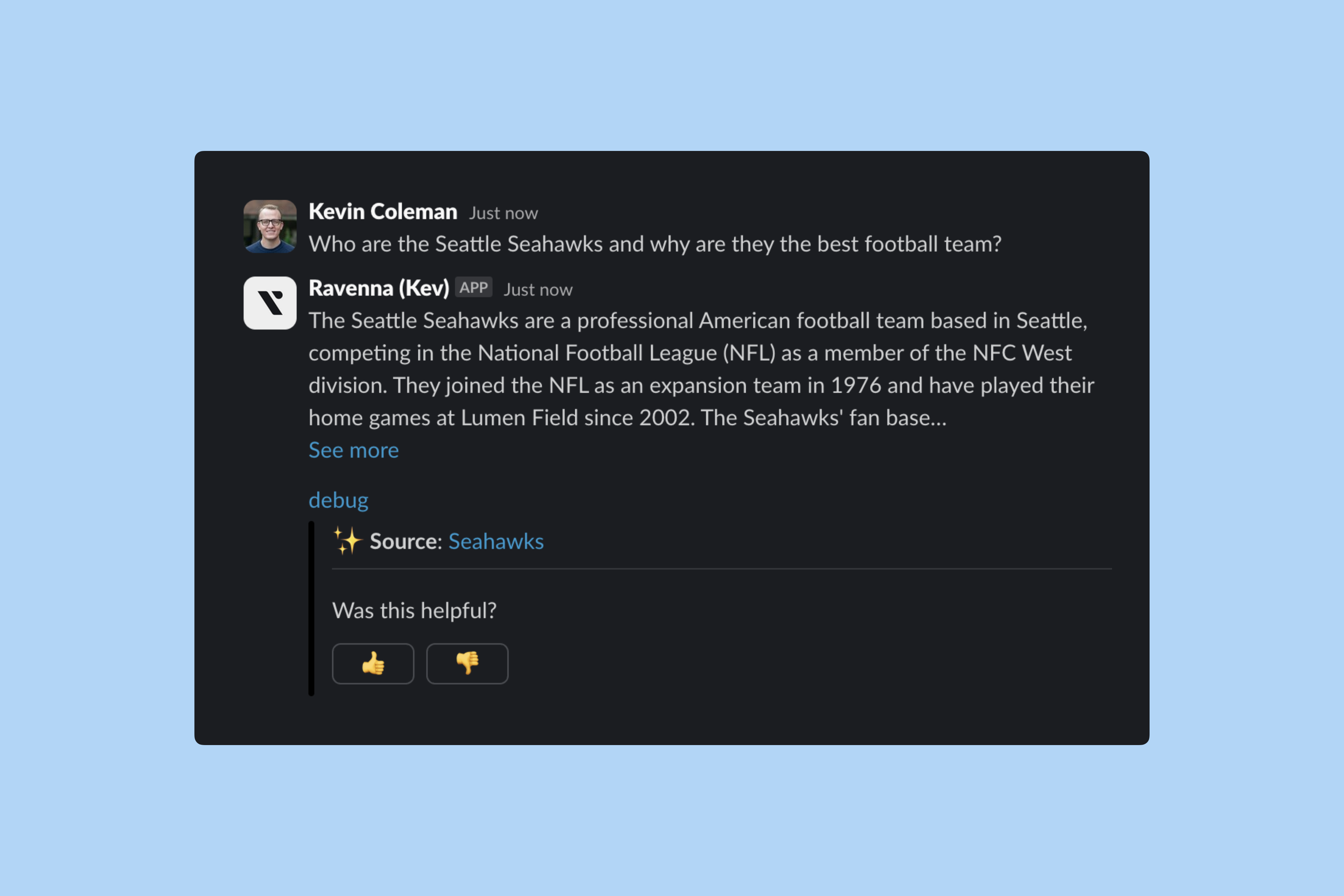Click Ravenna's answer paragraph text
This screenshot has height=896, width=1344.
[697, 369]
